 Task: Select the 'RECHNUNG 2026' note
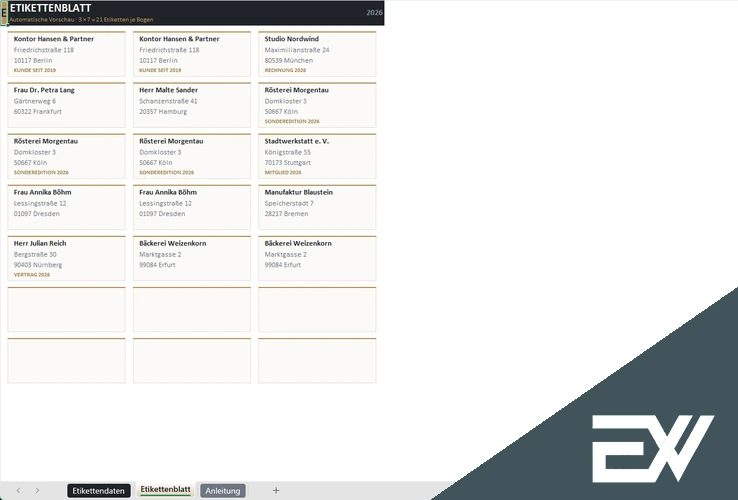[285, 70]
